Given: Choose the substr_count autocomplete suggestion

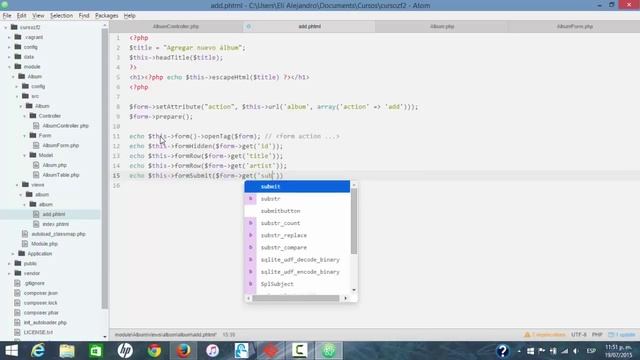Looking at the screenshot, I should pos(297,223).
